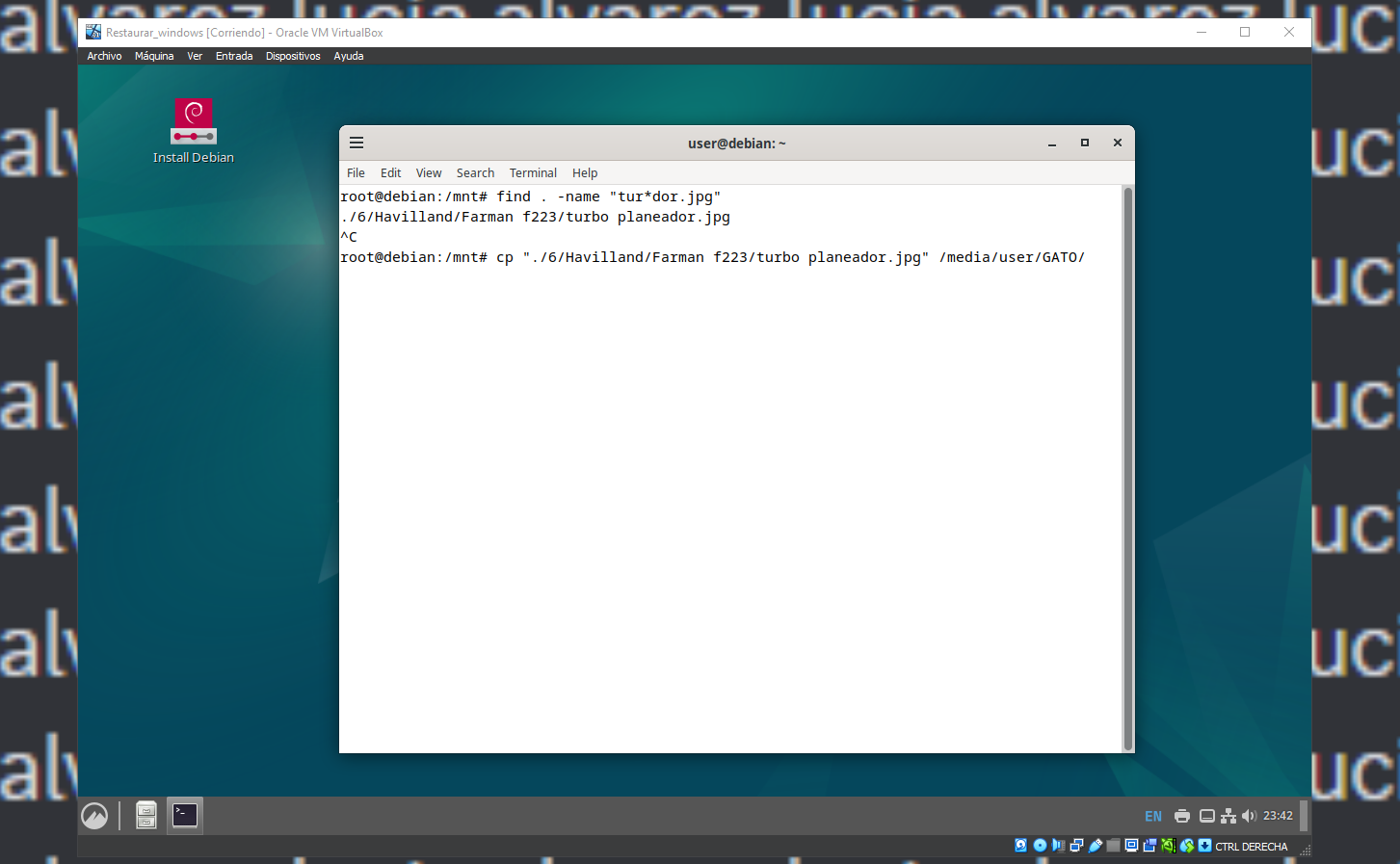Image resolution: width=1400 pixels, height=864 pixels.
Task: Launch the file manager from the panel
Action: [x=146, y=816]
